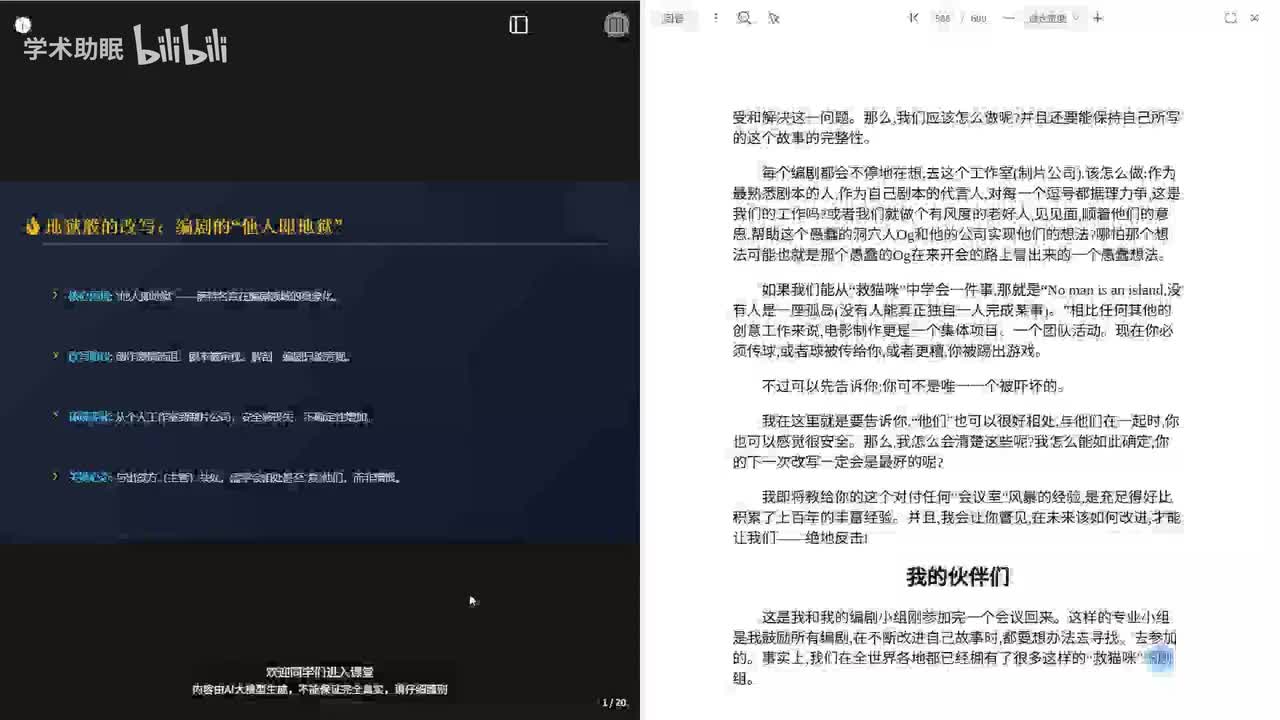This screenshot has width=1280, height=720.
Task: Click the current page number field 588
Action: 942,18
